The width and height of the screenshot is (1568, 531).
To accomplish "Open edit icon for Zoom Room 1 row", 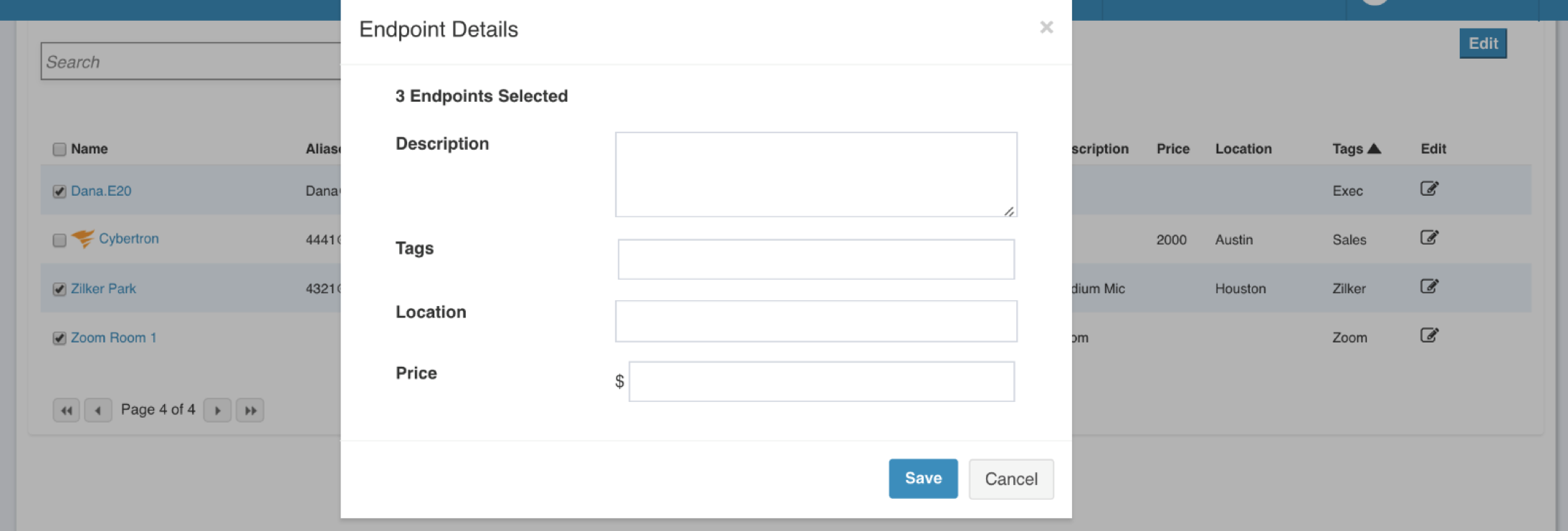I will (1429, 335).
